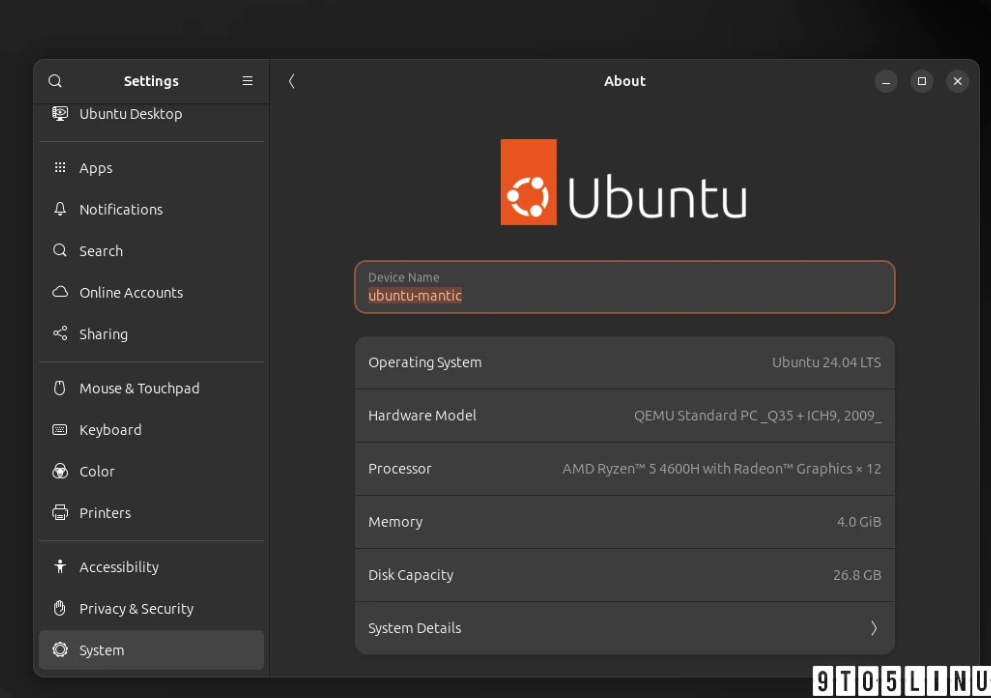This screenshot has width=991, height=698.
Task: Open the Apps settings panel
Action: click(x=151, y=168)
